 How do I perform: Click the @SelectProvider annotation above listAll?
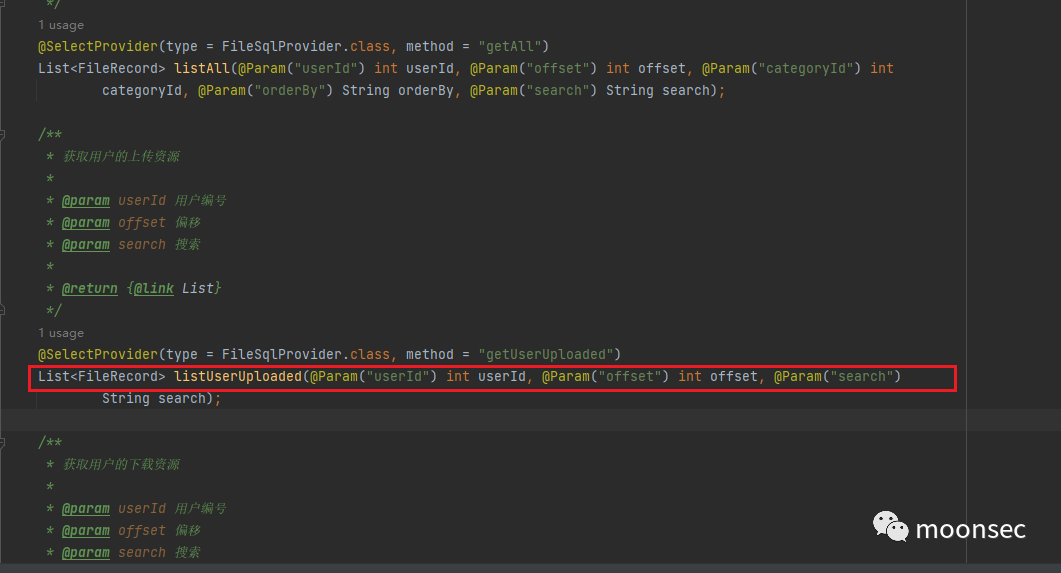(x=96, y=47)
